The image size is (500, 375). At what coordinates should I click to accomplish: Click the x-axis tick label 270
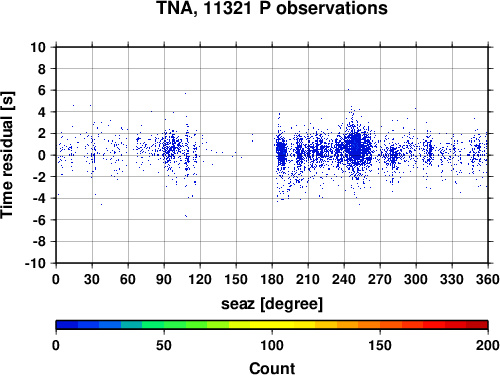click(380, 279)
